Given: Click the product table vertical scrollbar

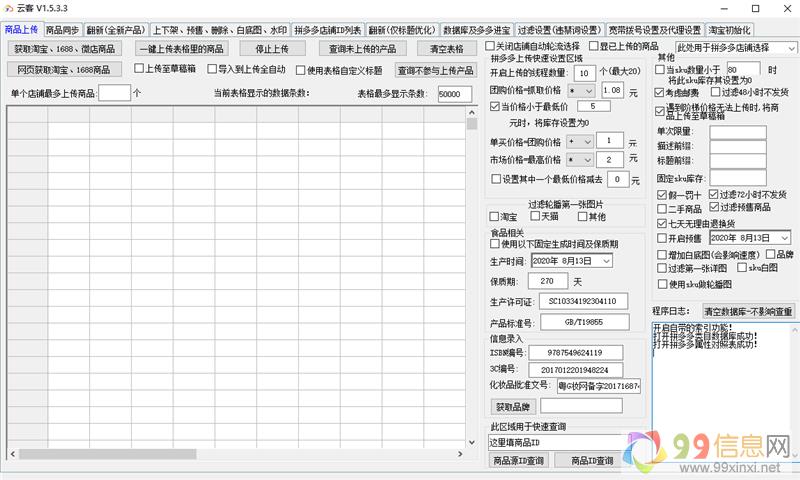Looking at the screenshot, I should [471, 280].
